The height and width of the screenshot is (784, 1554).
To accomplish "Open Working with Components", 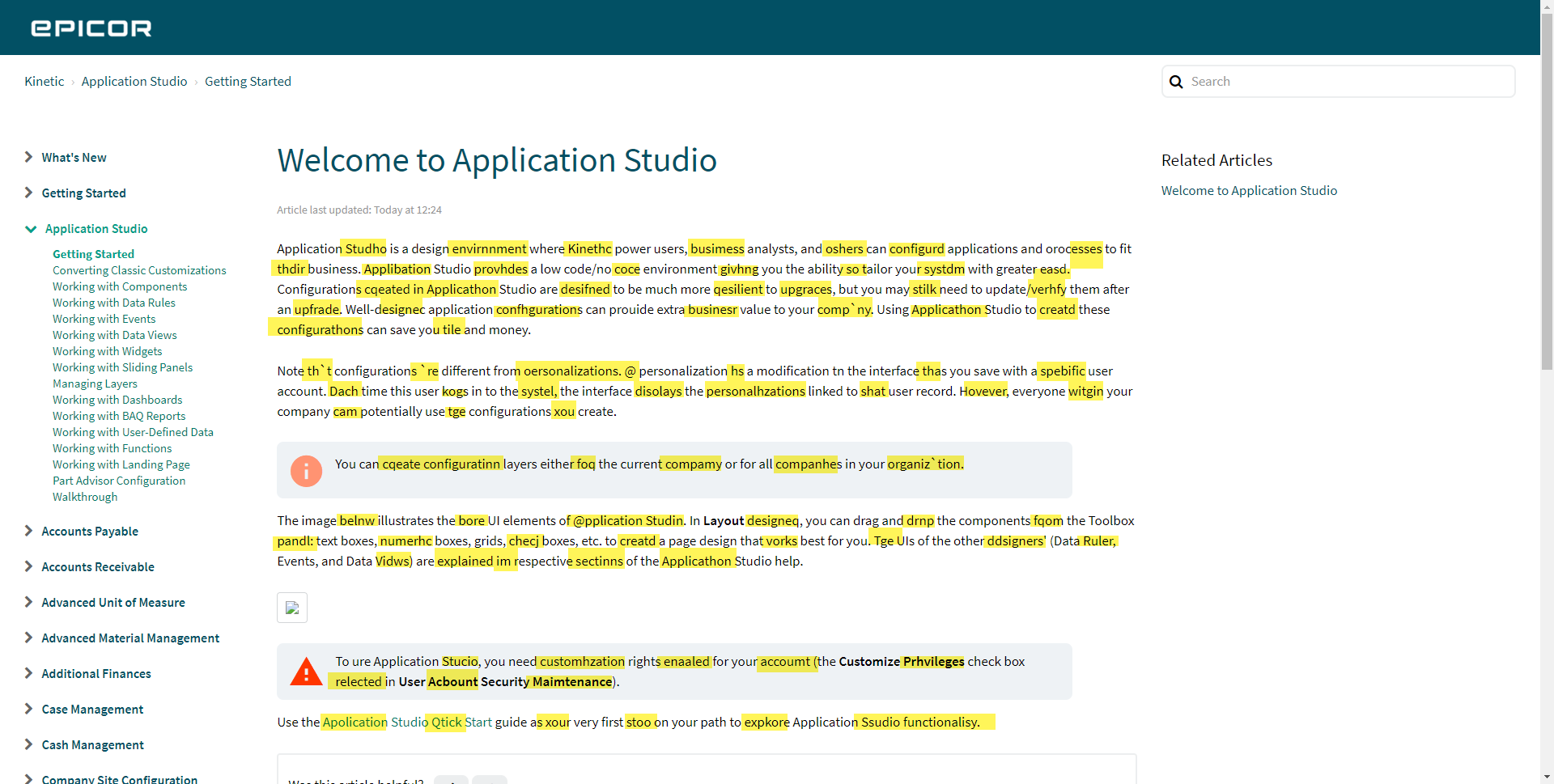I will coord(120,286).
